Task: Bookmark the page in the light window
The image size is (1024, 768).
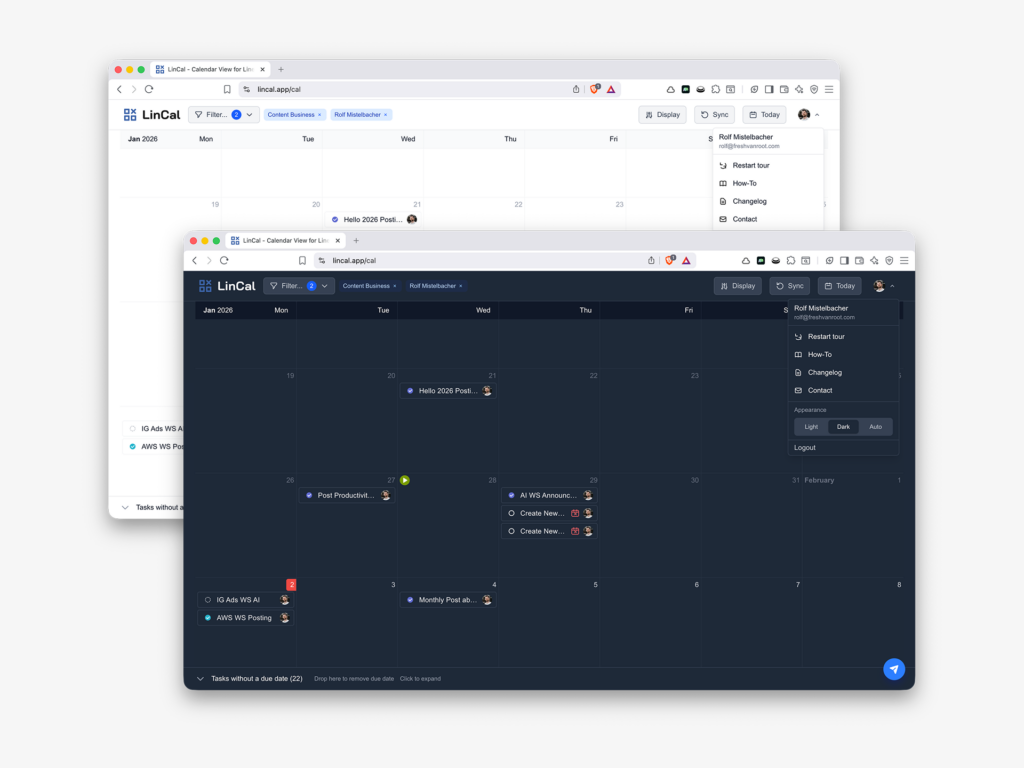Action: tap(227, 89)
